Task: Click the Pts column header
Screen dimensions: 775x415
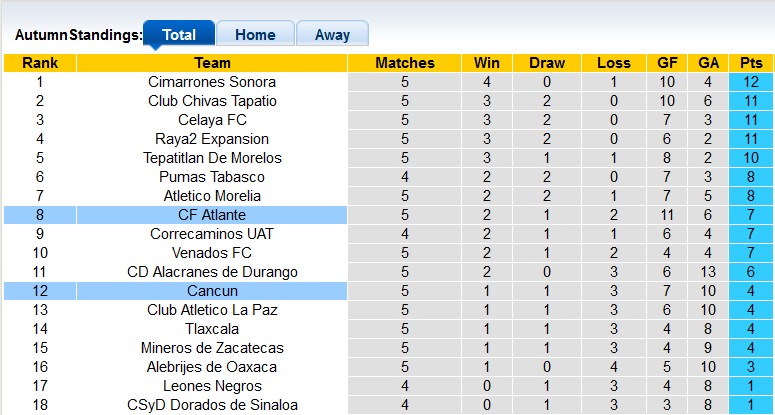Action: coord(751,63)
